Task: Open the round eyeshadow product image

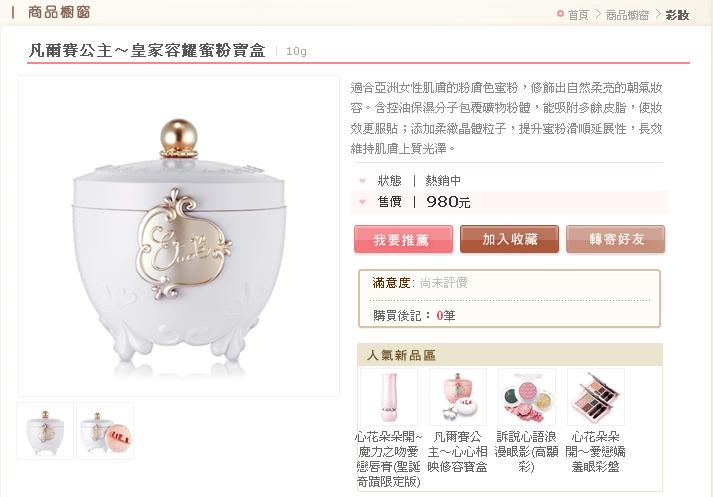Action: tap(527, 397)
